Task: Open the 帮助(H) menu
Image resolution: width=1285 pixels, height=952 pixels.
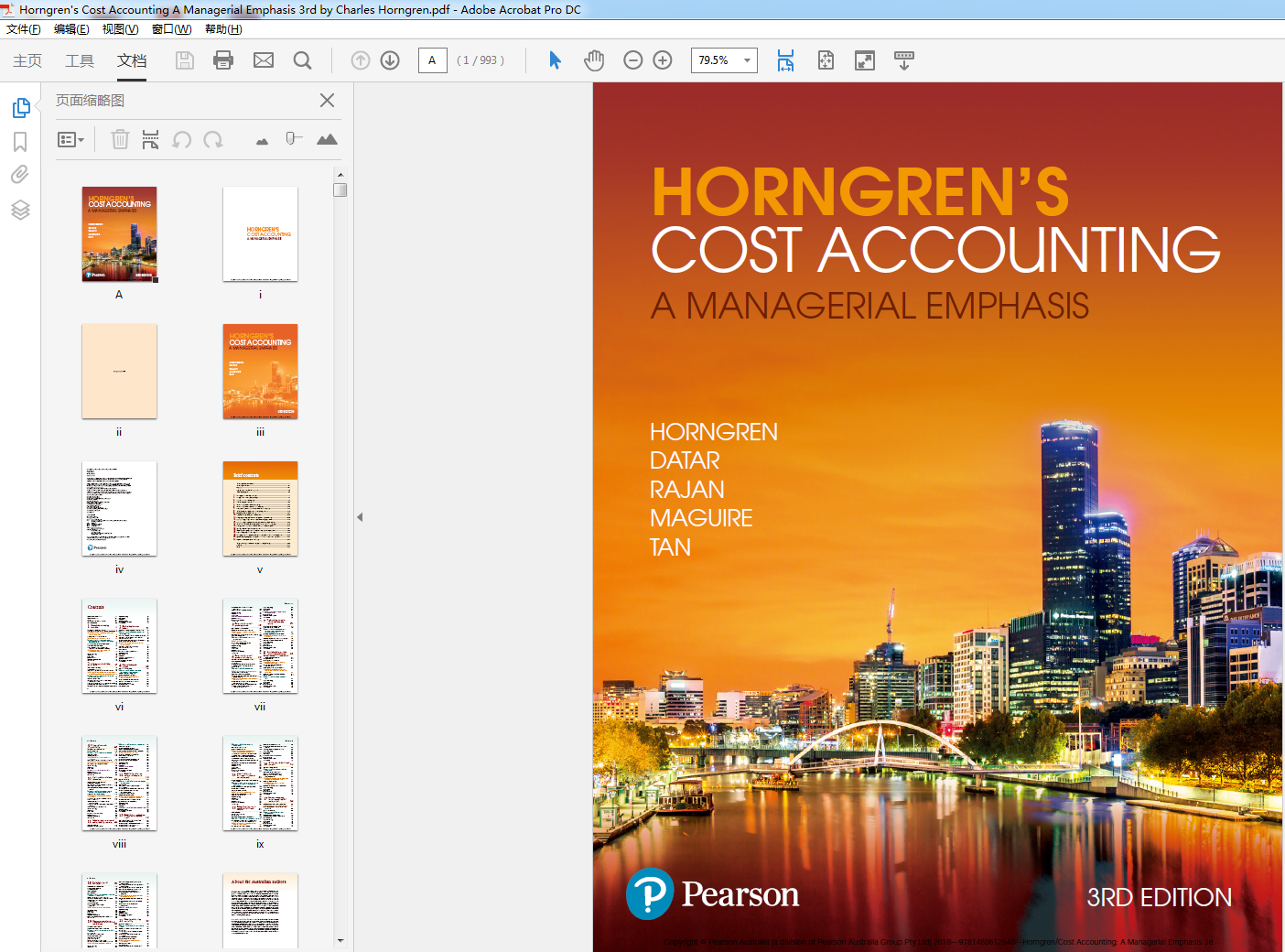Action: coord(223,29)
